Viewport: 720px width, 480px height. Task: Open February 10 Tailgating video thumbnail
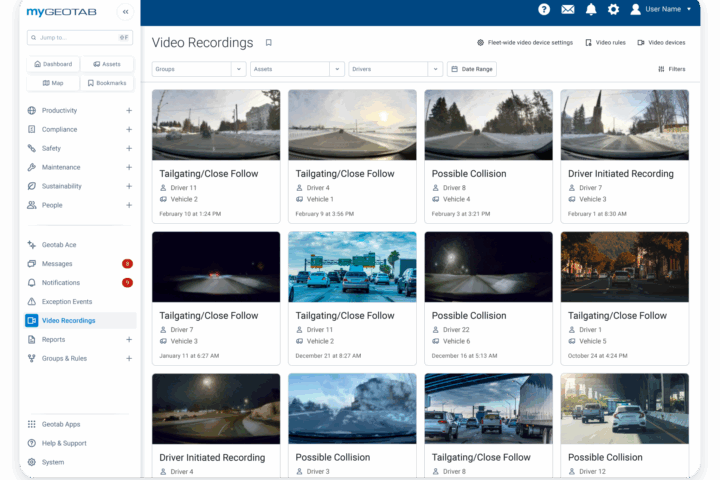[216, 125]
